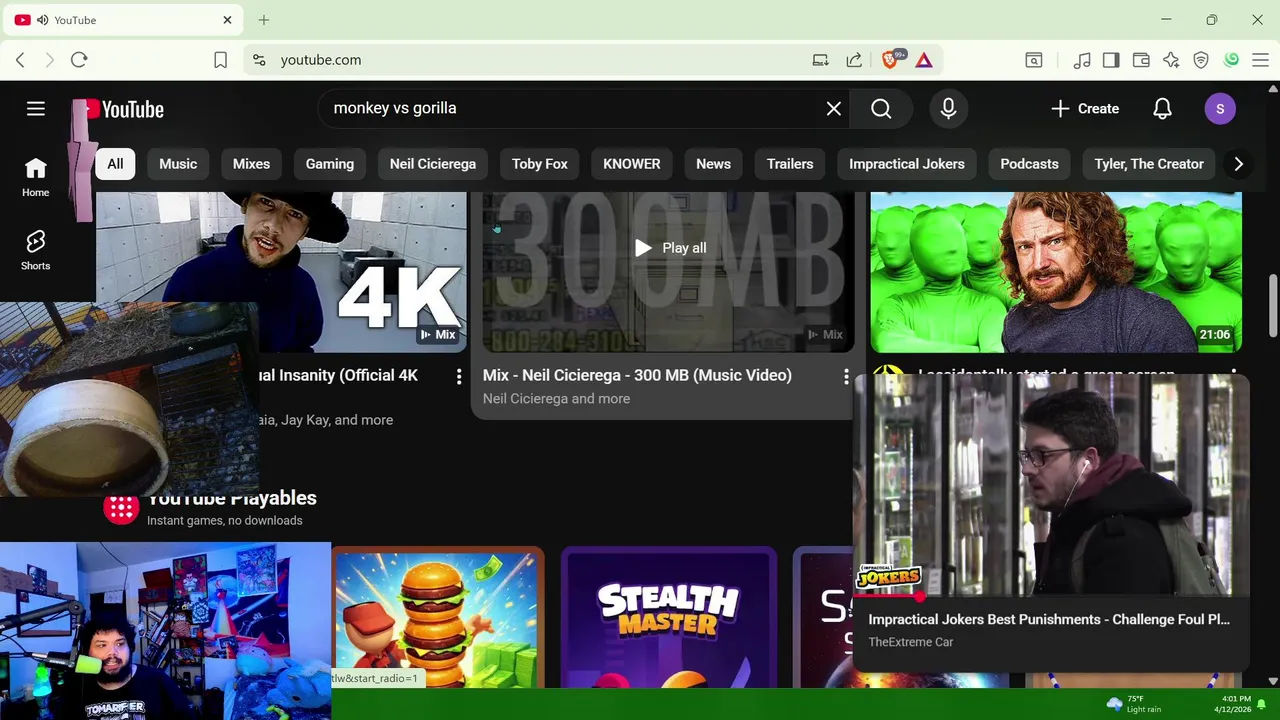Bookmark this page
1280x720 pixels.
point(220,60)
